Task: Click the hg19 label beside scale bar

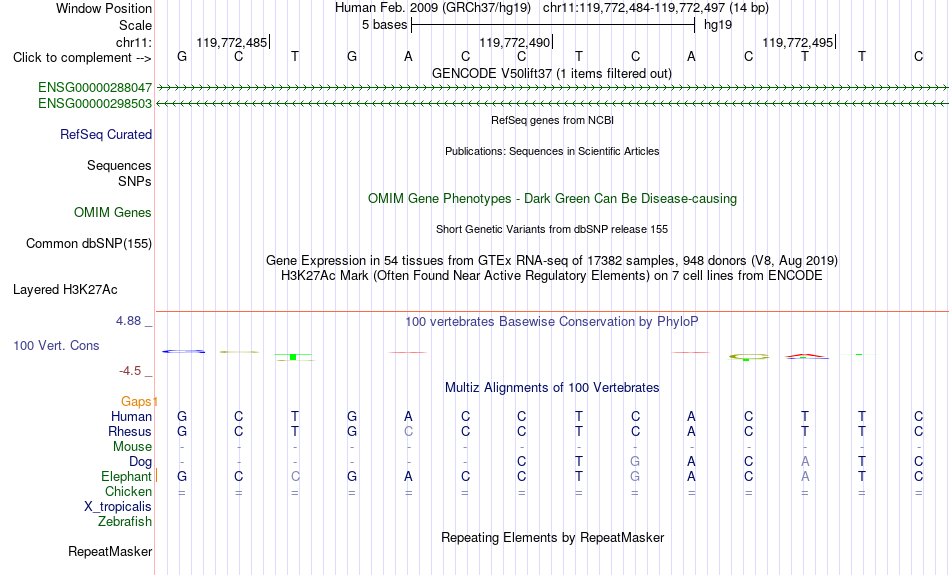Action: click(x=718, y=25)
